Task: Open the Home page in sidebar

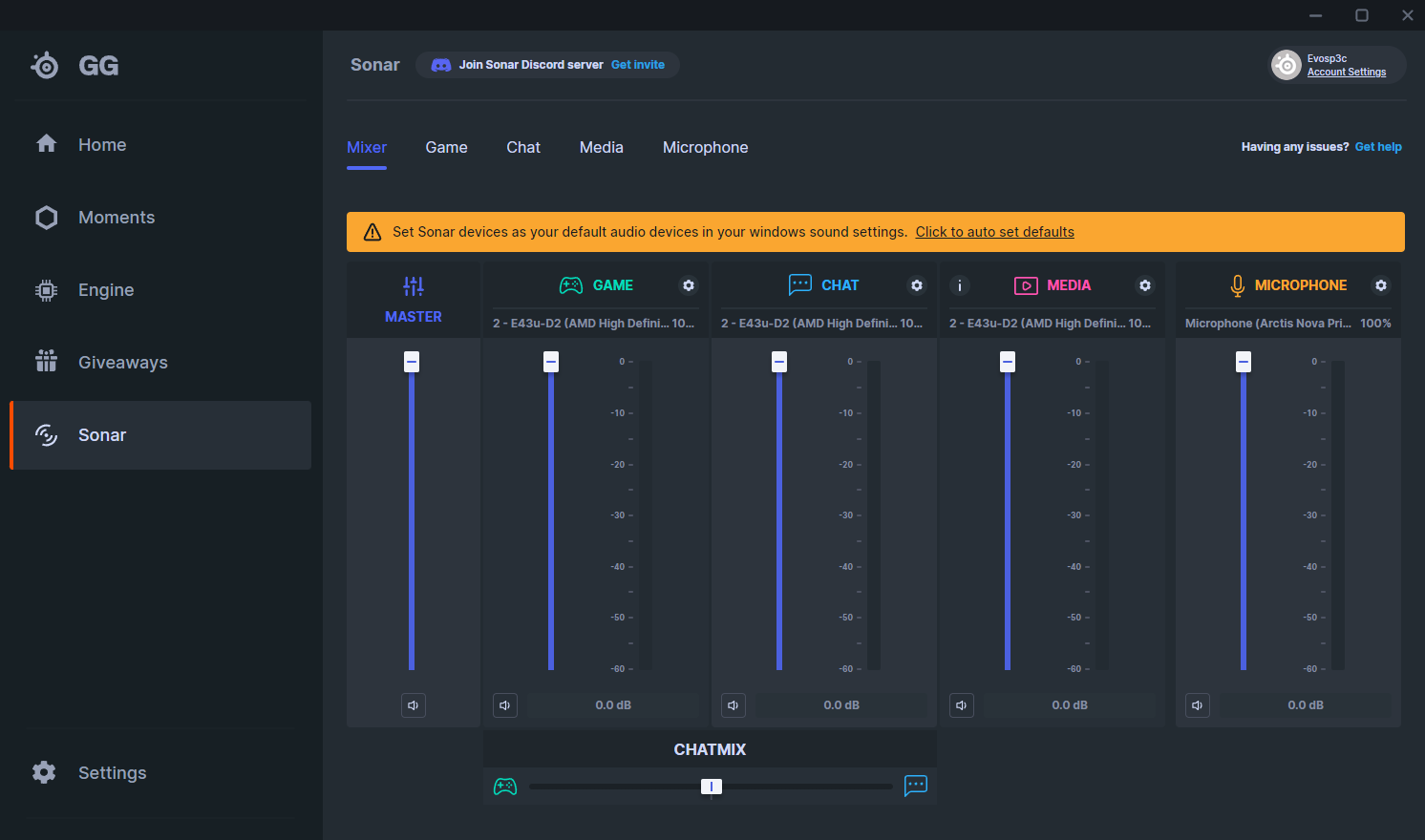Action: coord(160,144)
